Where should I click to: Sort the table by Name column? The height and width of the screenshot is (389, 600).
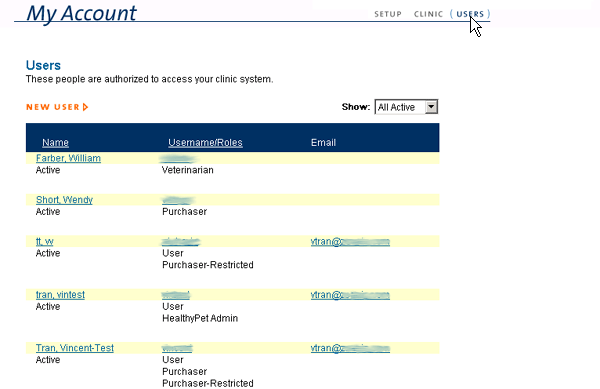55,143
